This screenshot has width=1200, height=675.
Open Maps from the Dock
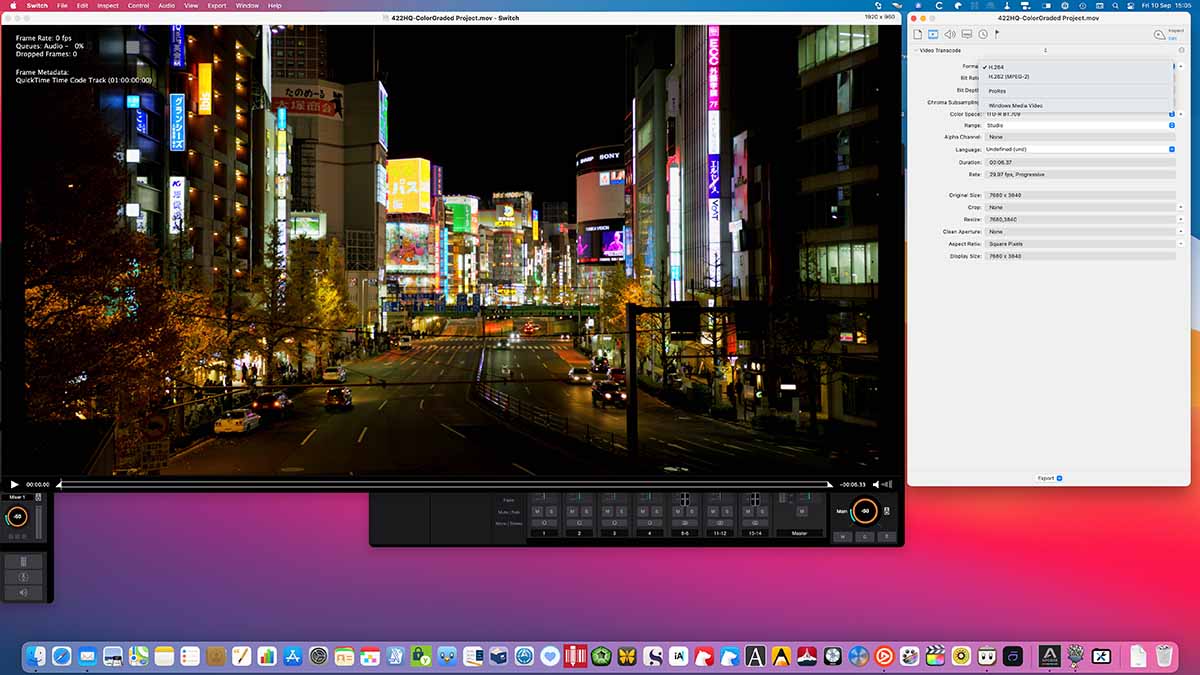click(139, 656)
